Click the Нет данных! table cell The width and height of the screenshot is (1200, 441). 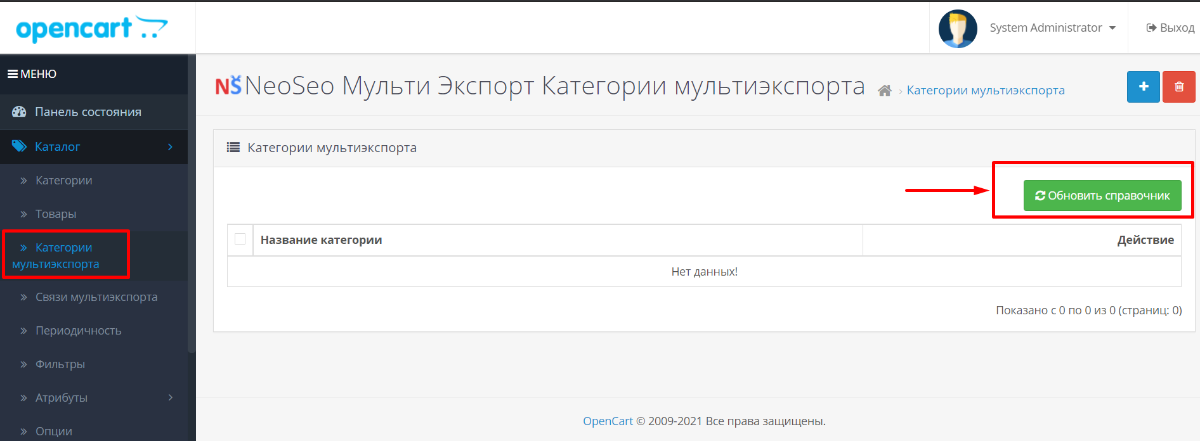tap(705, 271)
